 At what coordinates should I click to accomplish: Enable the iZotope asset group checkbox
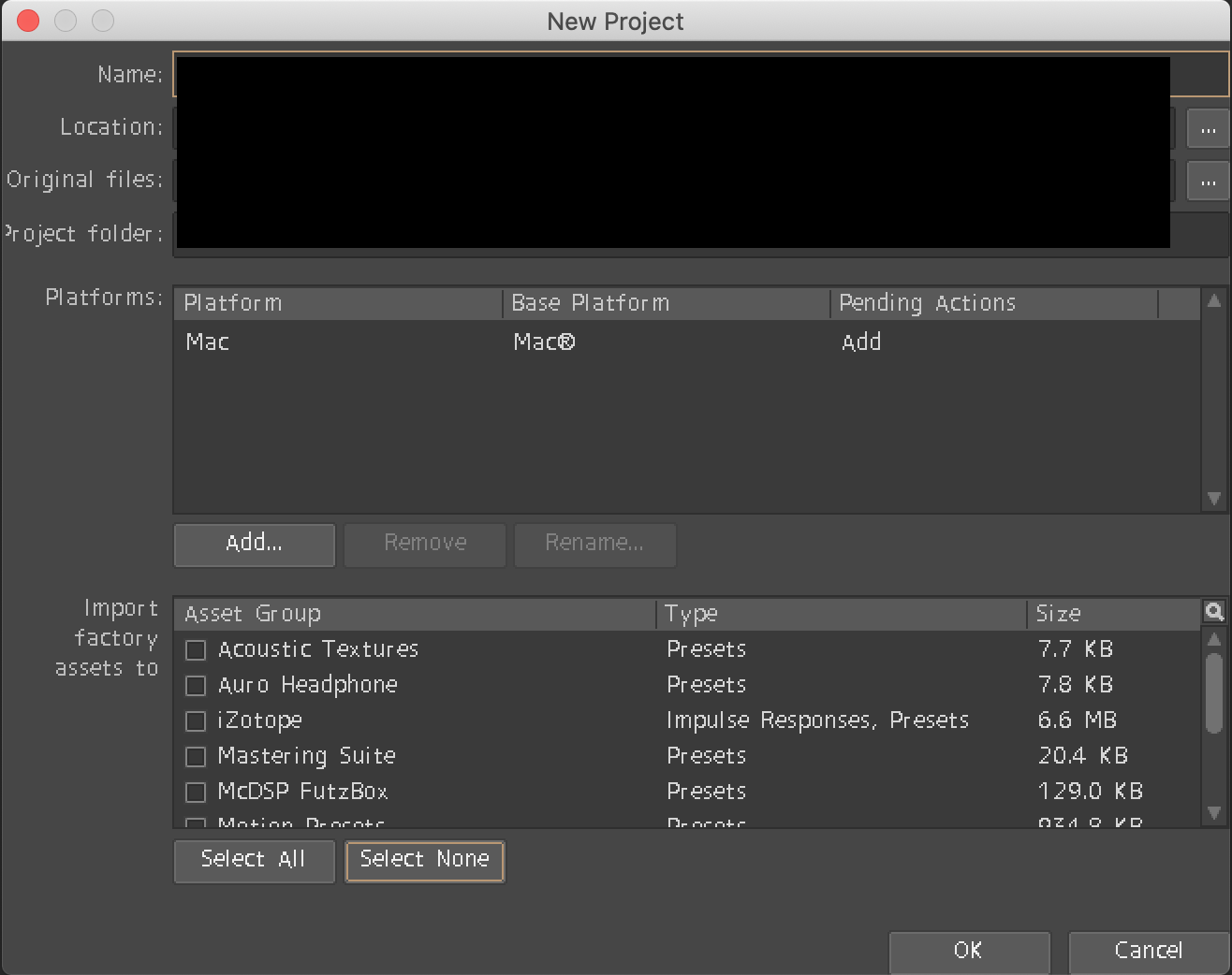coord(196,721)
